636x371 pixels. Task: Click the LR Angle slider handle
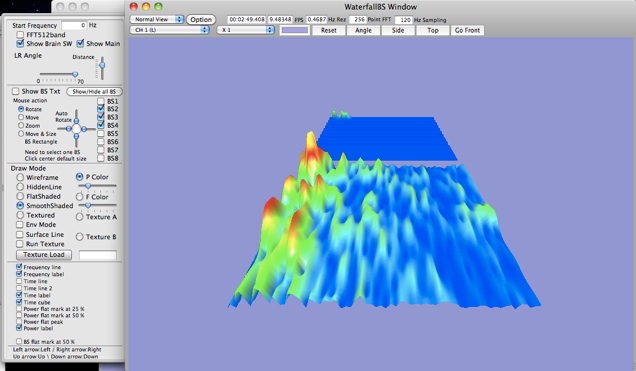(x=75, y=74)
